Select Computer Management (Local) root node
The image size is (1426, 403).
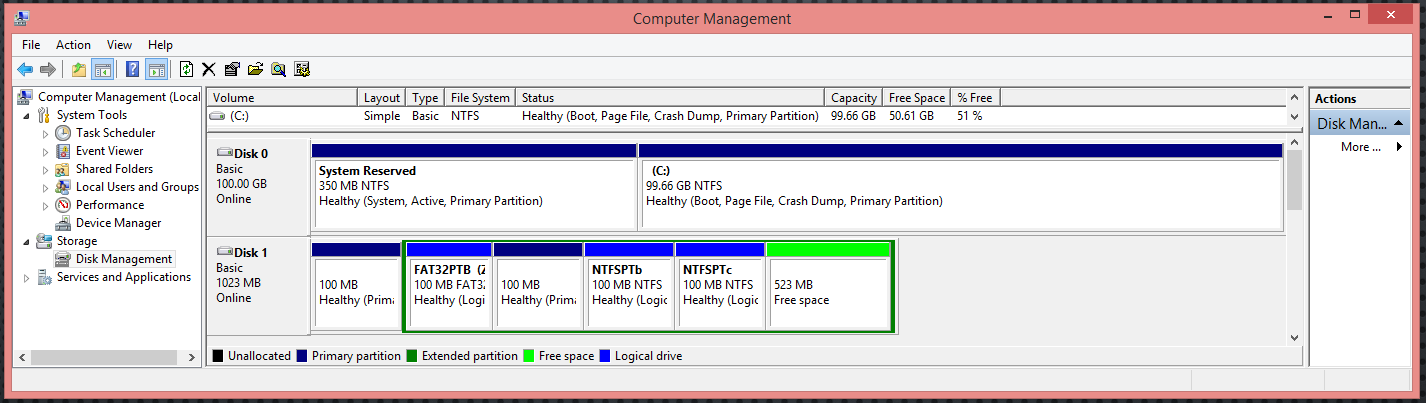118,97
